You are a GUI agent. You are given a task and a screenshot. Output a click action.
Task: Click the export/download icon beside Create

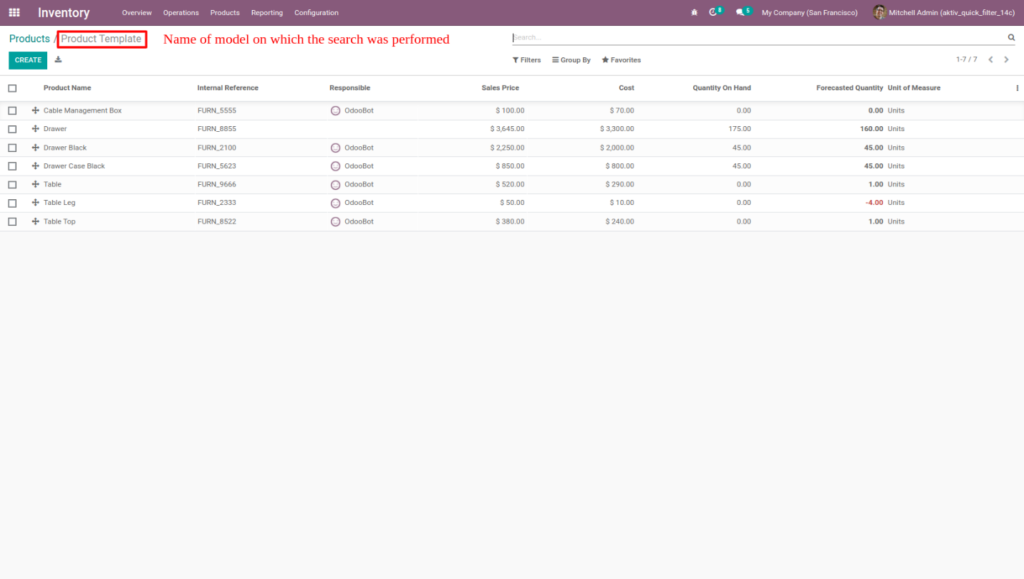click(58, 60)
